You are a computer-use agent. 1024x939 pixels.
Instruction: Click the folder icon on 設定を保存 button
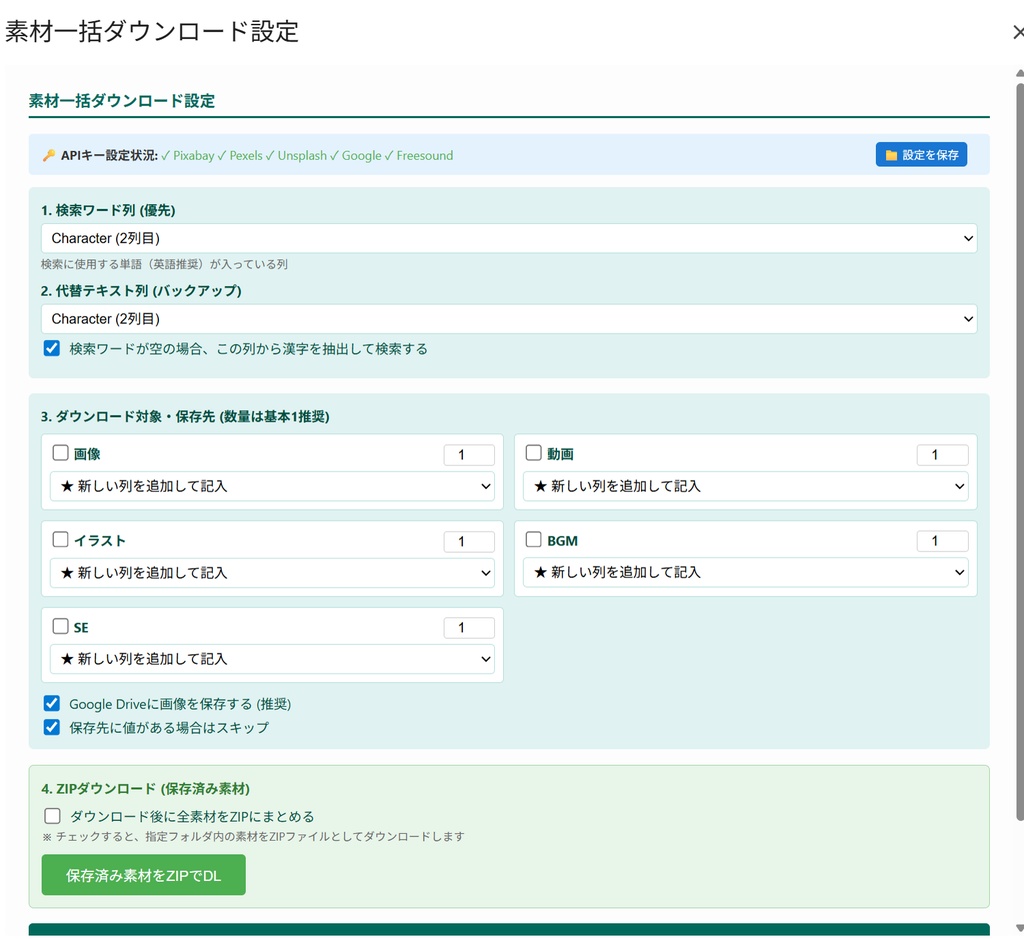[889, 155]
